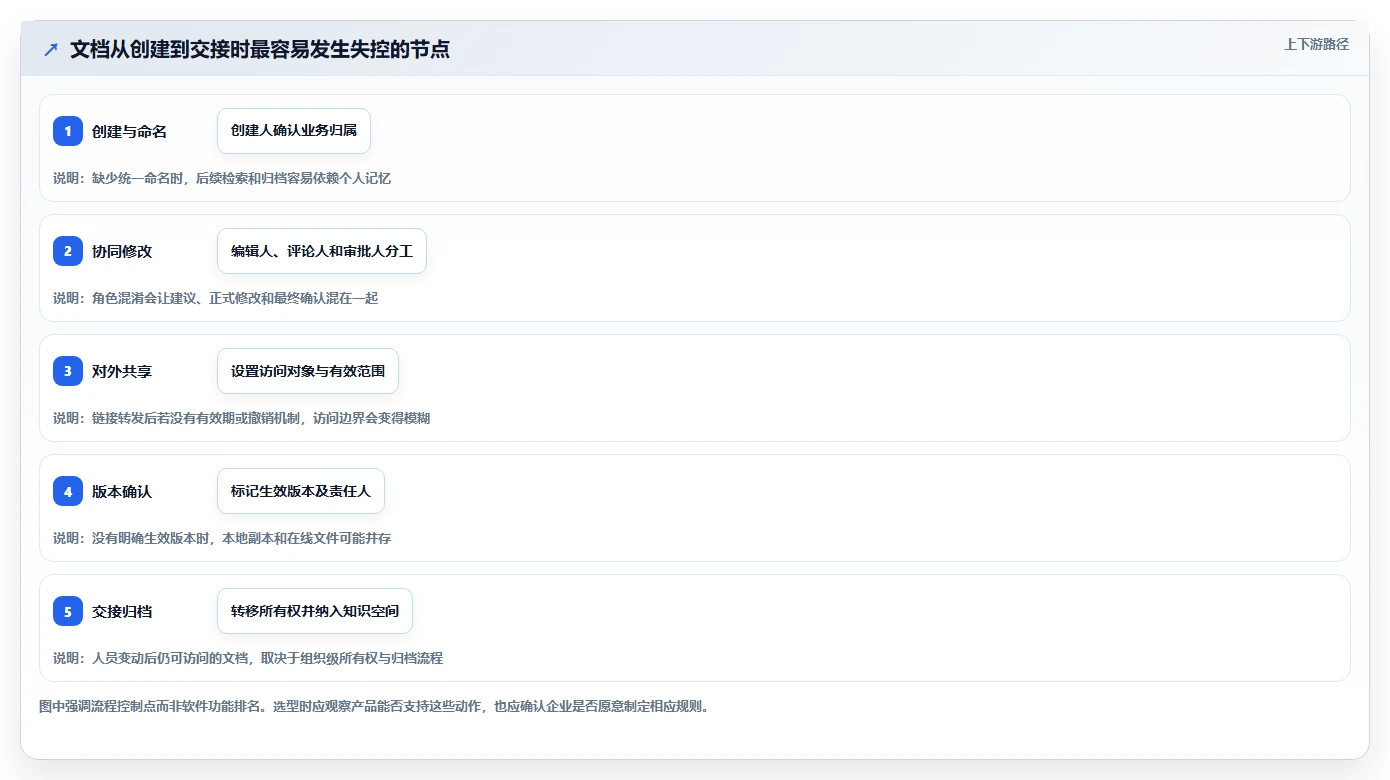1390x780 pixels.
Task: Click the 上下游路径 label
Action: click(1316, 44)
